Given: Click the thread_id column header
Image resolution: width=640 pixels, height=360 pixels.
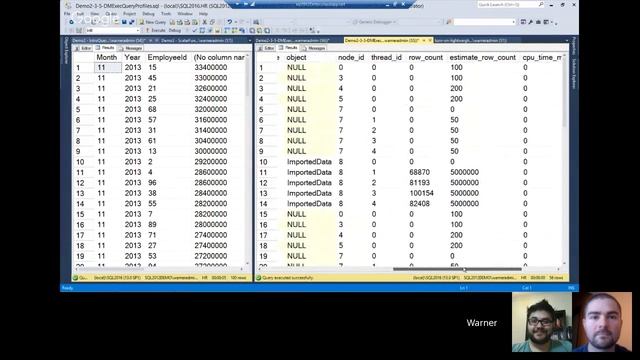Looking at the screenshot, I should pos(387,58).
